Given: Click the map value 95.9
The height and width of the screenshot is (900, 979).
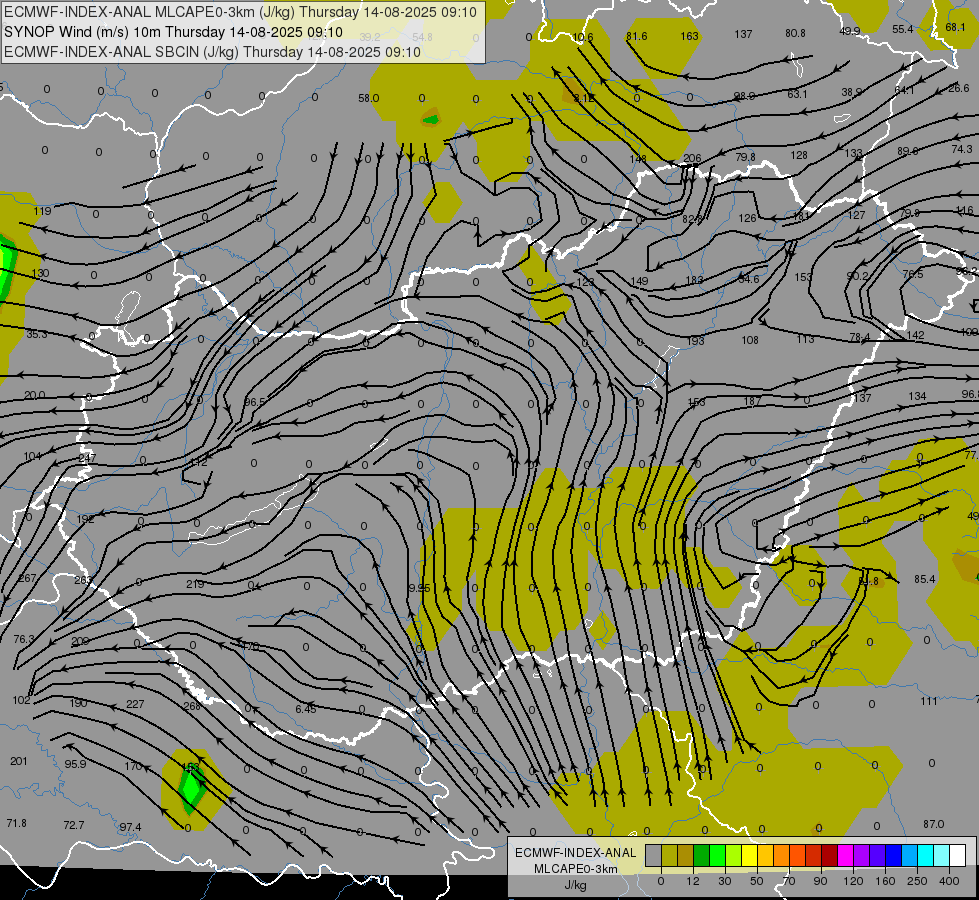Looking at the screenshot, I should click(76, 764).
